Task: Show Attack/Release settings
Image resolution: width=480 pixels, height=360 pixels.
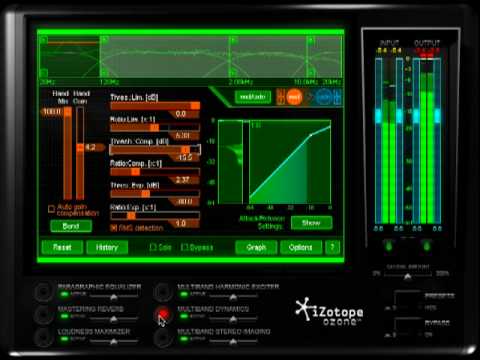Action: pyautogui.click(x=311, y=223)
